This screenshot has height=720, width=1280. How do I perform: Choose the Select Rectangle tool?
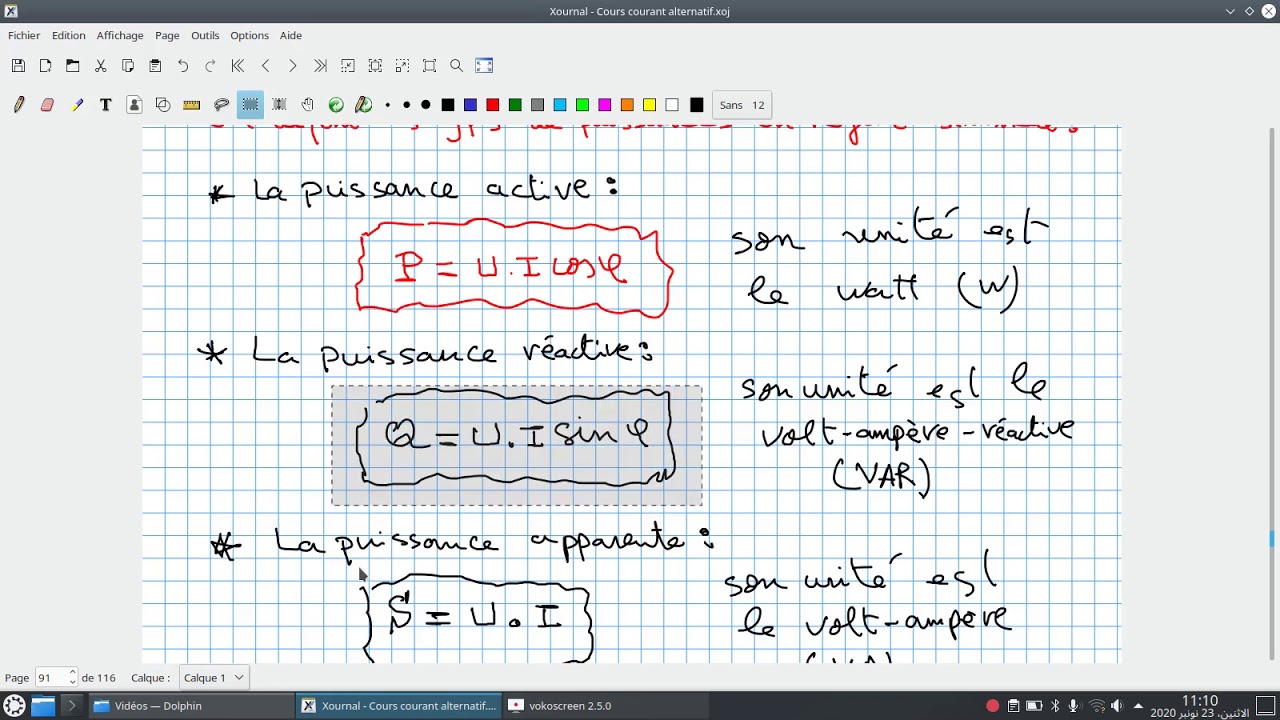pyautogui.click(x=250, y=105)
